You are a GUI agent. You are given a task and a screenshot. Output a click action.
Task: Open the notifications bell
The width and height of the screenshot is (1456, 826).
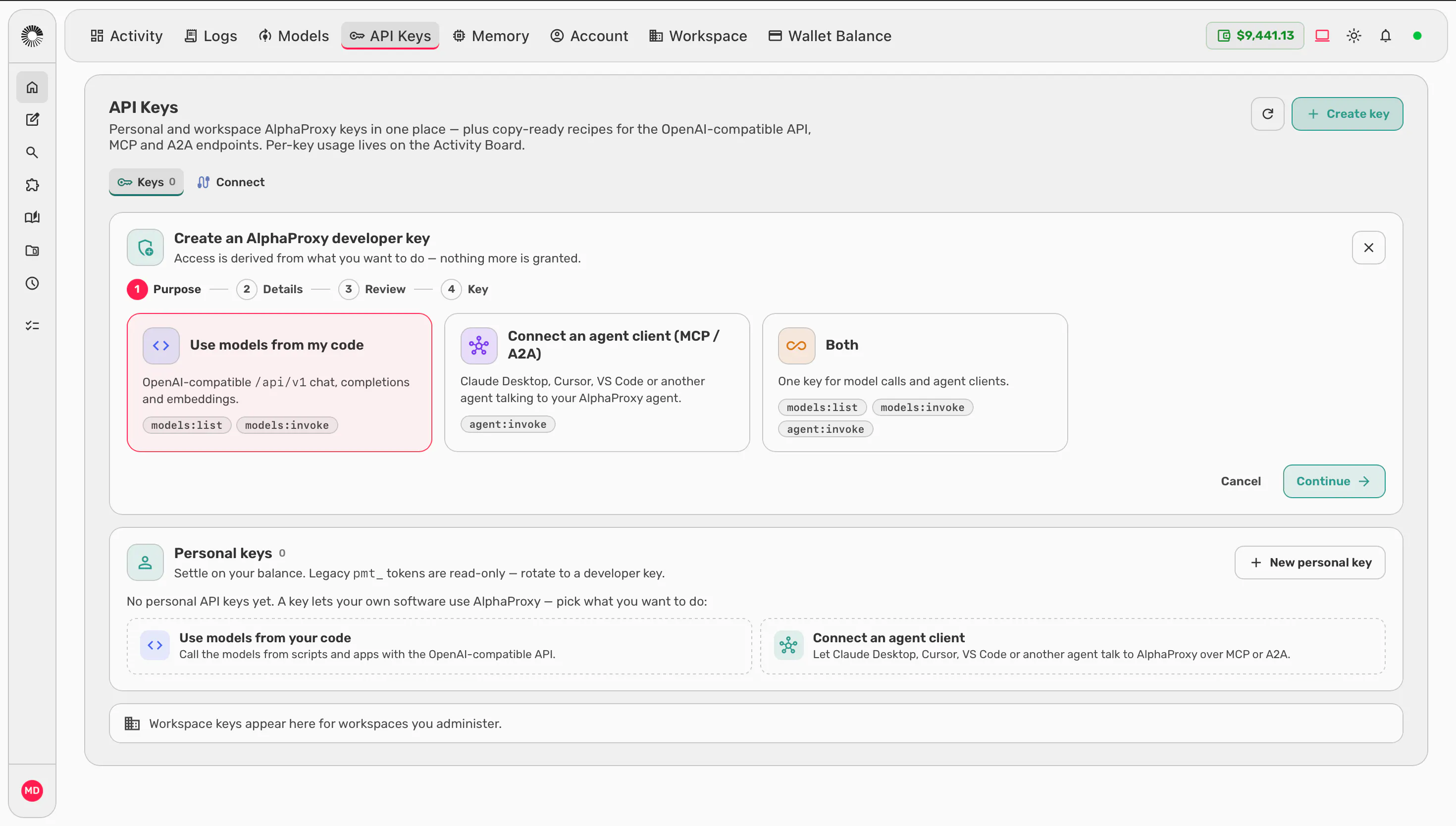pos(1386,36)
